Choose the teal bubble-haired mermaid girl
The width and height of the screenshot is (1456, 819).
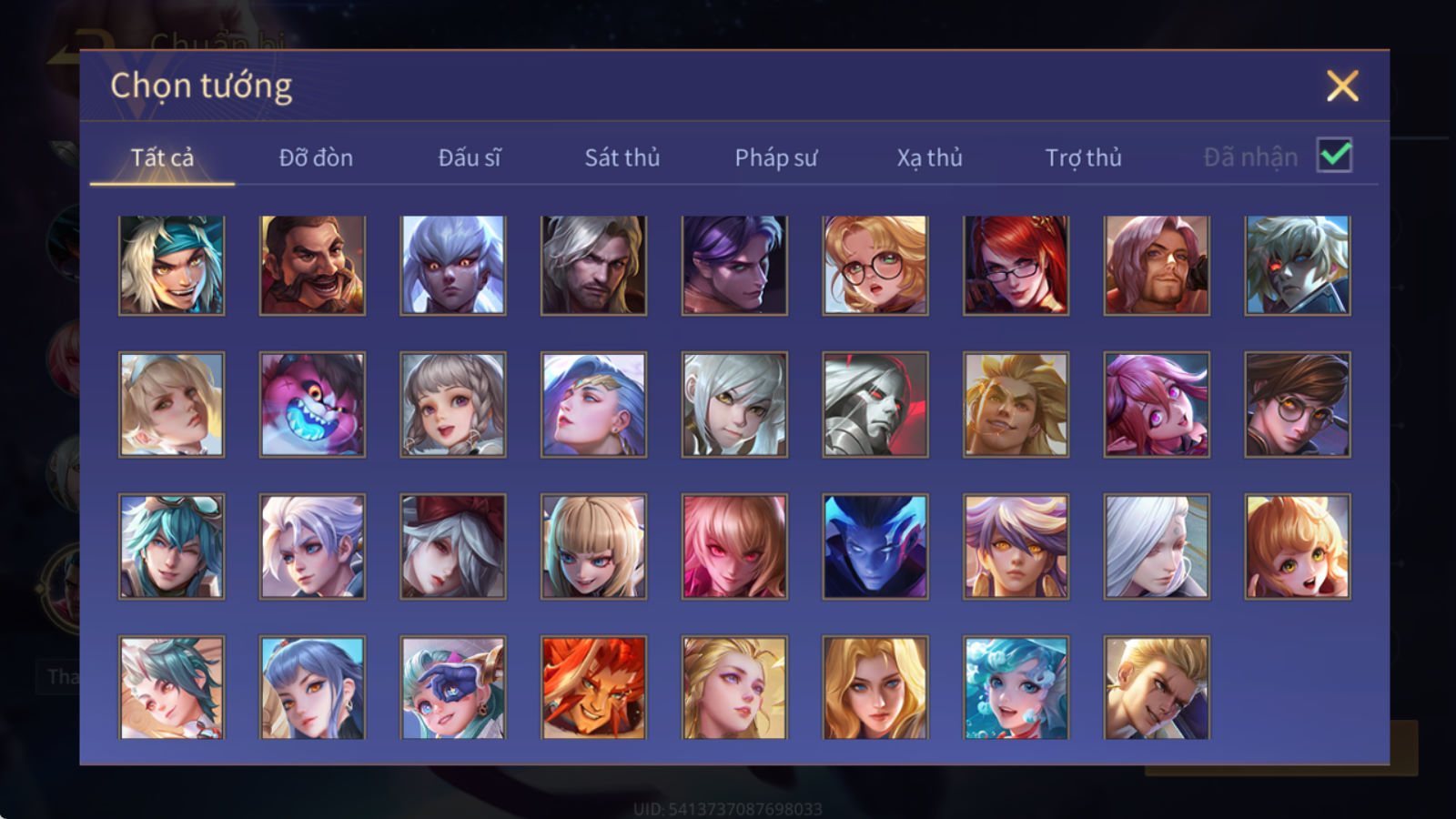click(x=1016, y=687)
